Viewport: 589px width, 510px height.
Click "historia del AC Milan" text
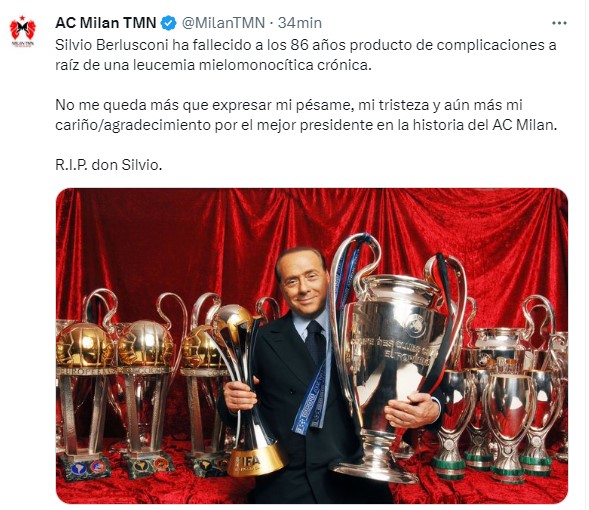click(485, 125)
